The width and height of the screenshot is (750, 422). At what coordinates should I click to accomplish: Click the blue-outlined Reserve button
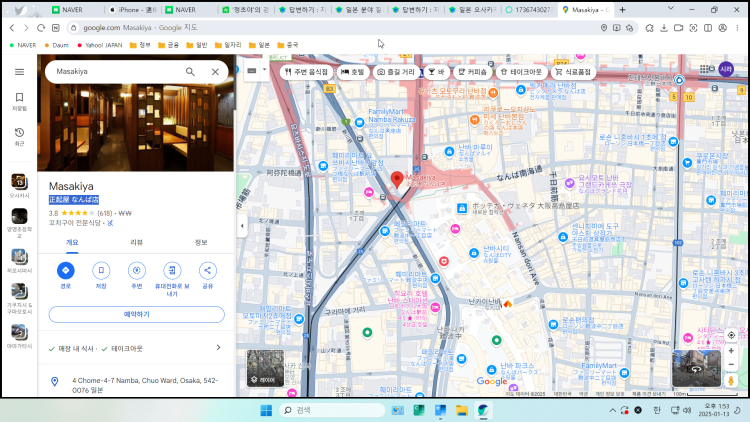(x=136, y=314)
